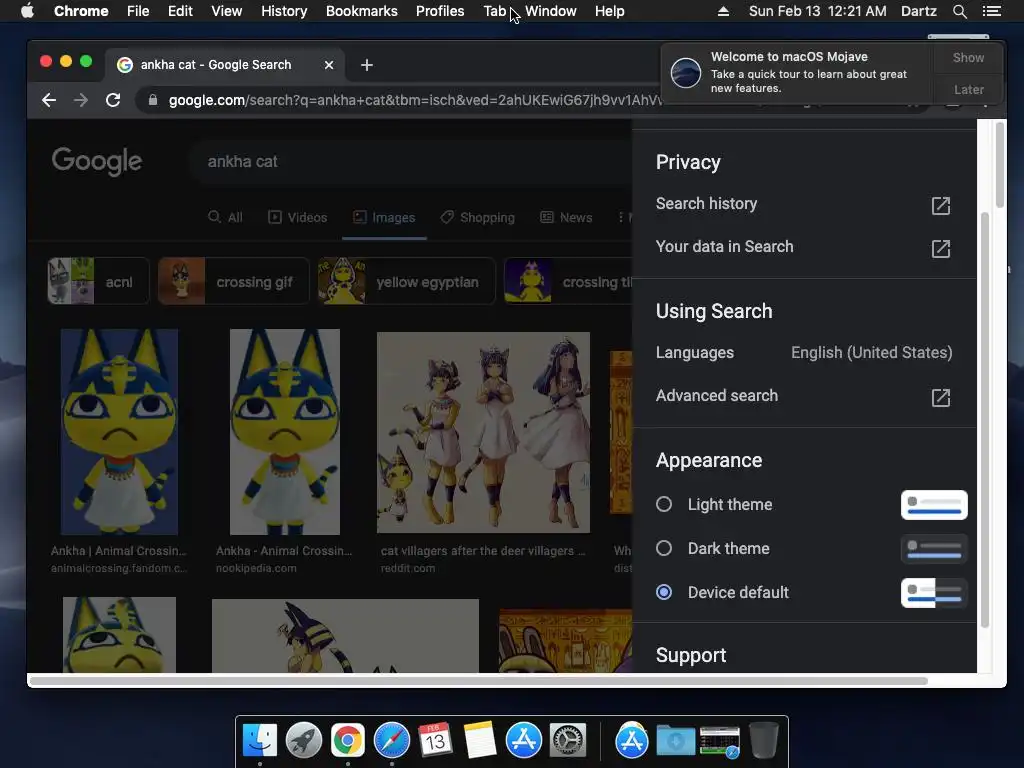Click the Dark theme preview swatch
The image size is (1024, 768).
click(934, 549)
